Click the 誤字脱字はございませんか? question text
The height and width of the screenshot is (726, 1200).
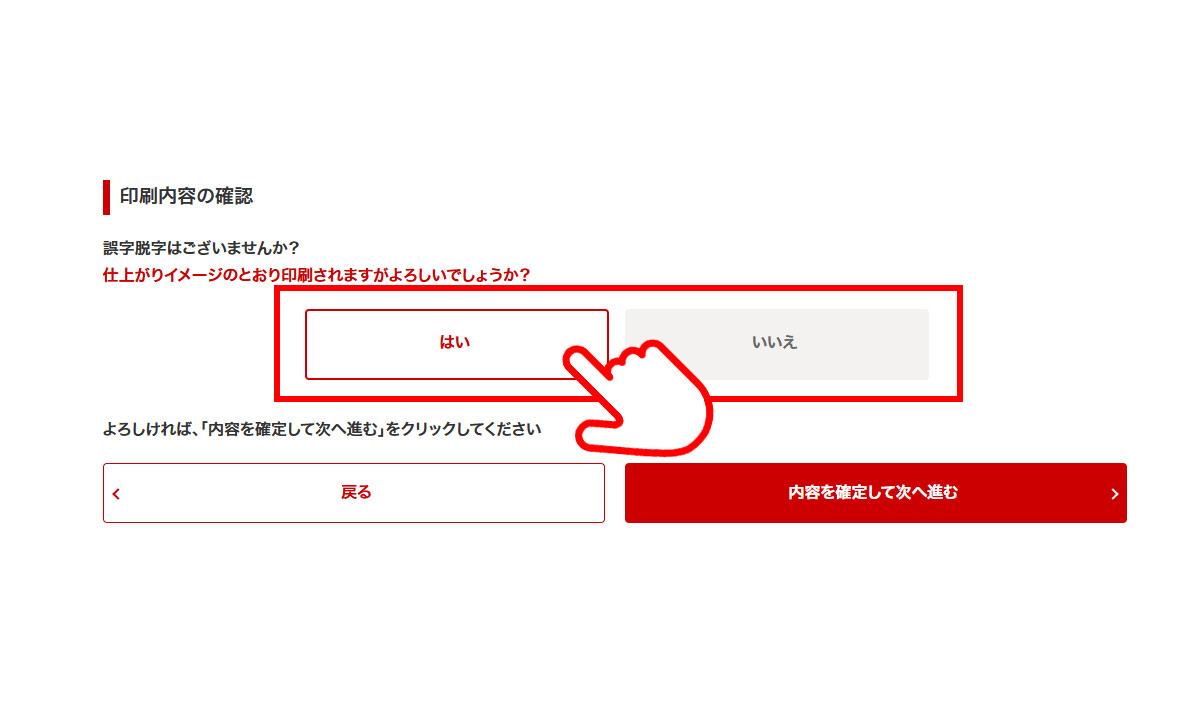(201, 247)
